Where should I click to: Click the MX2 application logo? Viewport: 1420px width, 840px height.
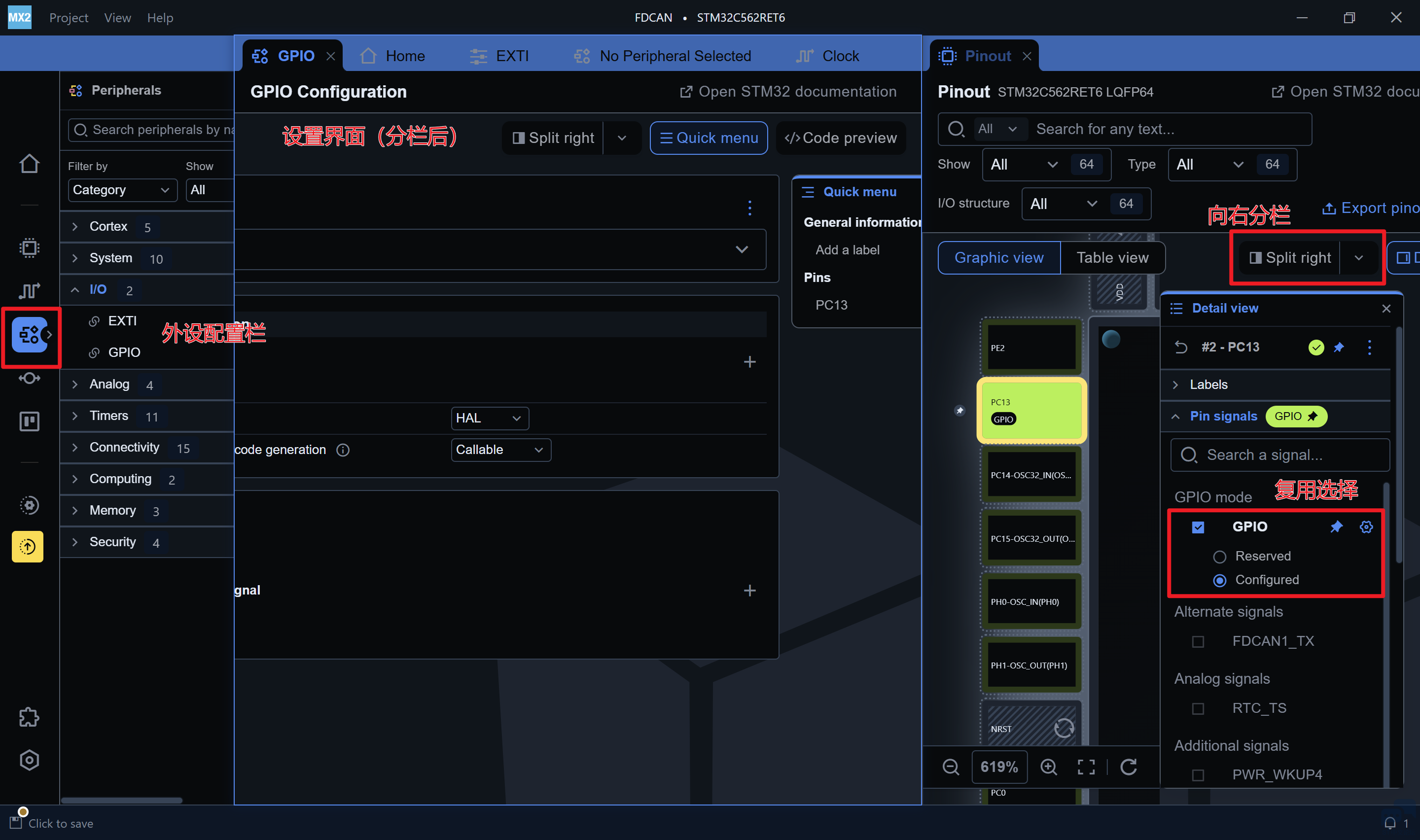(20, 18)
